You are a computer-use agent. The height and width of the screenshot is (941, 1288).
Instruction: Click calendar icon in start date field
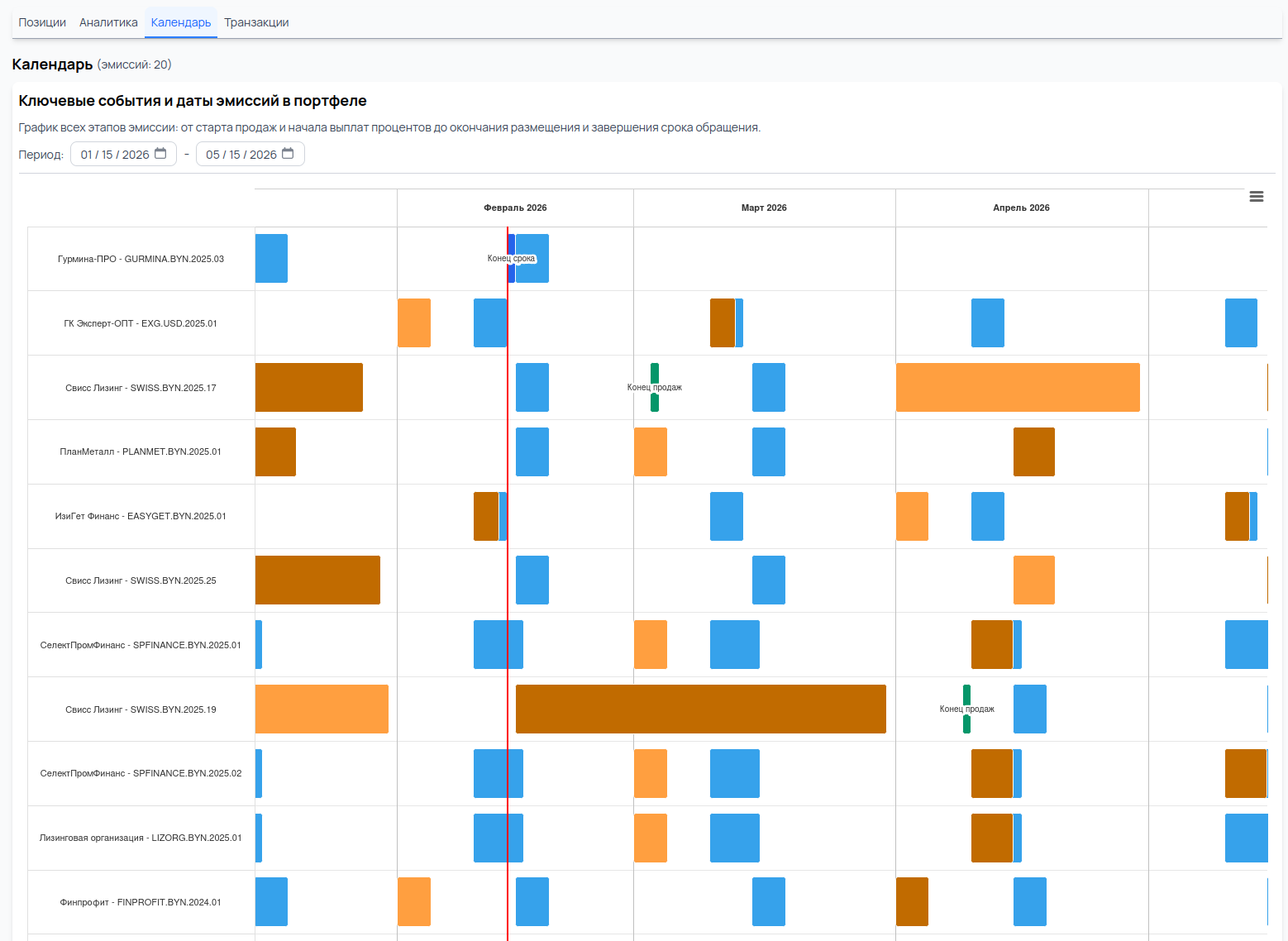point(160,154)
